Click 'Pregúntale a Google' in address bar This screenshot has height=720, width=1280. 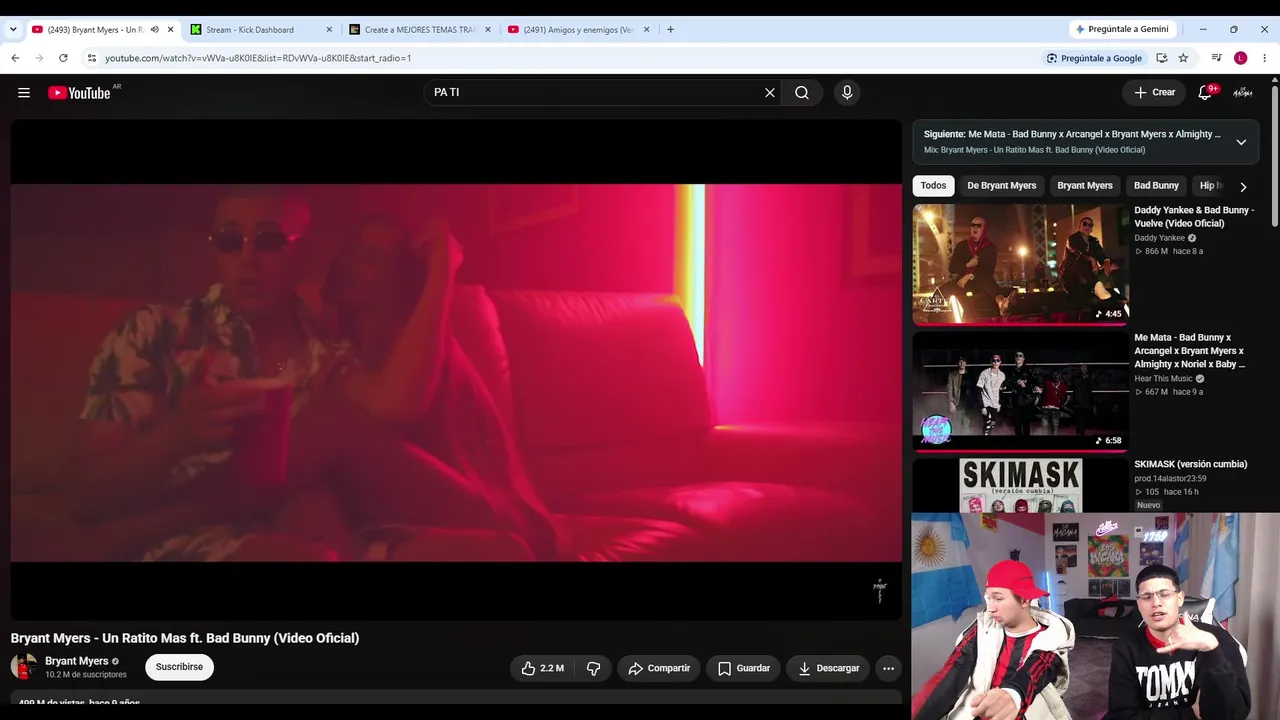pos(1094,58)
